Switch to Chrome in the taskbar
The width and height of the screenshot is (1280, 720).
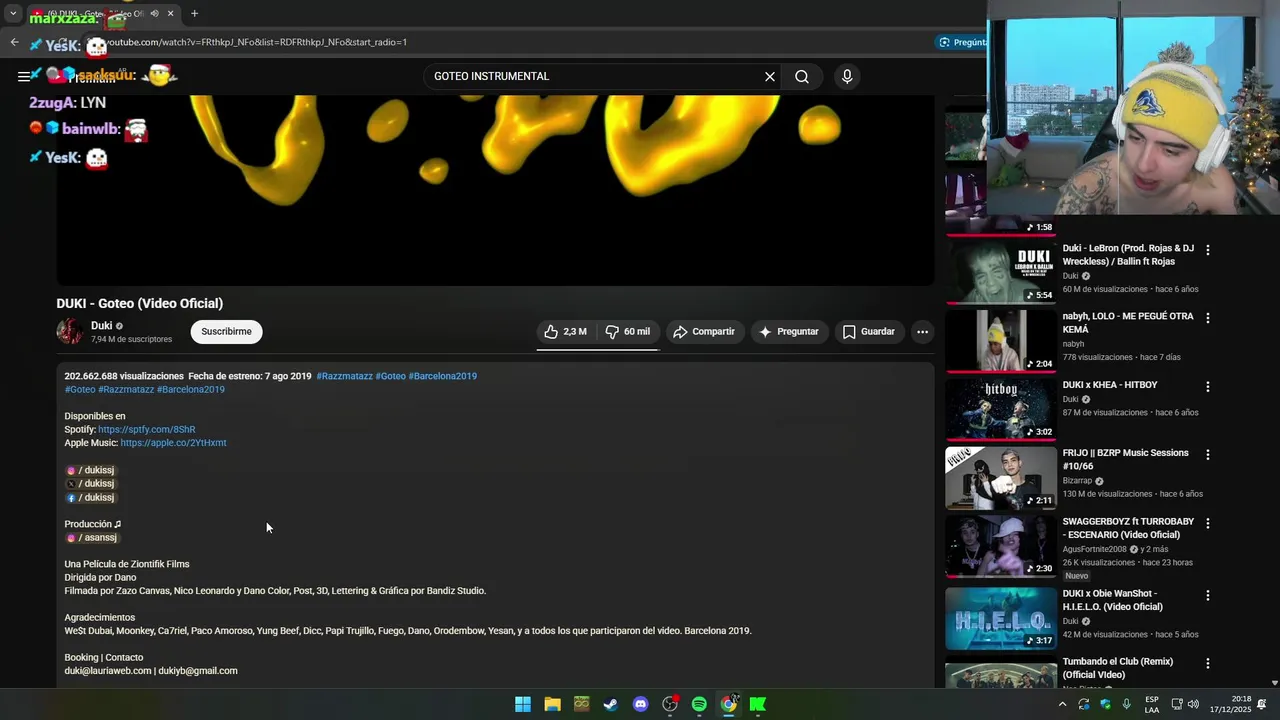click(729, 704)
